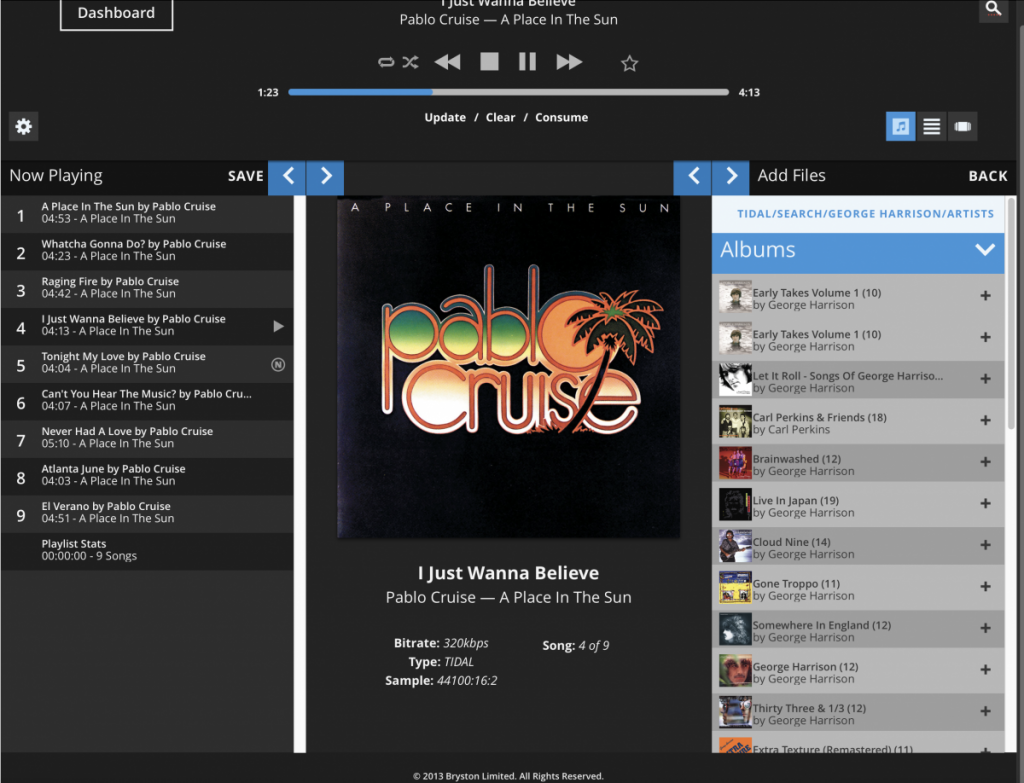Image resolution: width=1024 pixels, height=783 pixels.
Task: Save the Now Playing playlist
Action: [x=246, y=176]
